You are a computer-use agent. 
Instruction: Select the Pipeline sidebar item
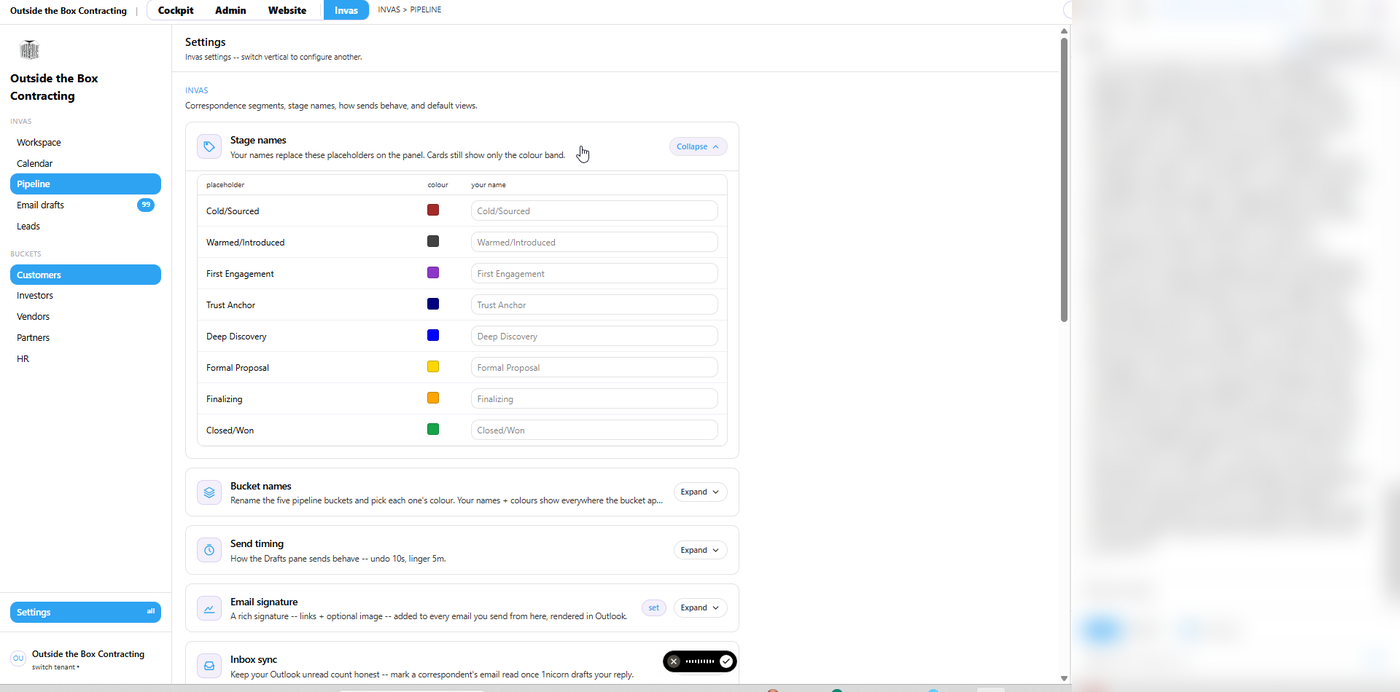[x=85, y=184]
